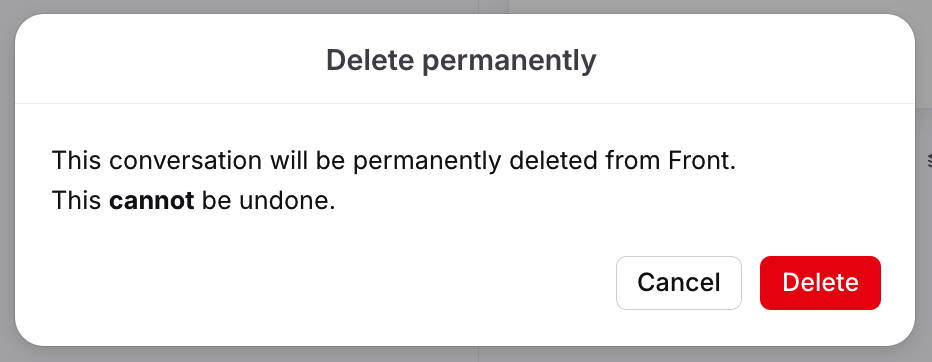Click the empty white space beside the Cancel button
Viewport: 932px width, 362px height.
333,283
